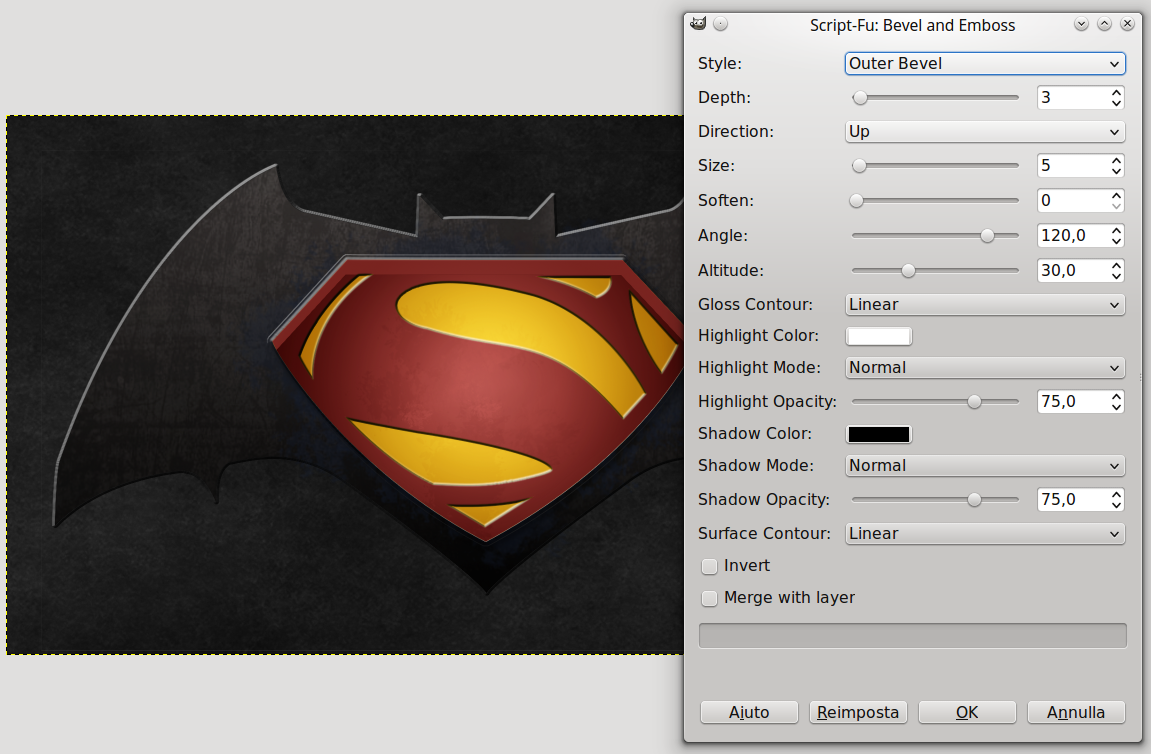The image size is (1151, 754).
Task: Pick the white Highlight Color swatch
Action: (879, 336)
